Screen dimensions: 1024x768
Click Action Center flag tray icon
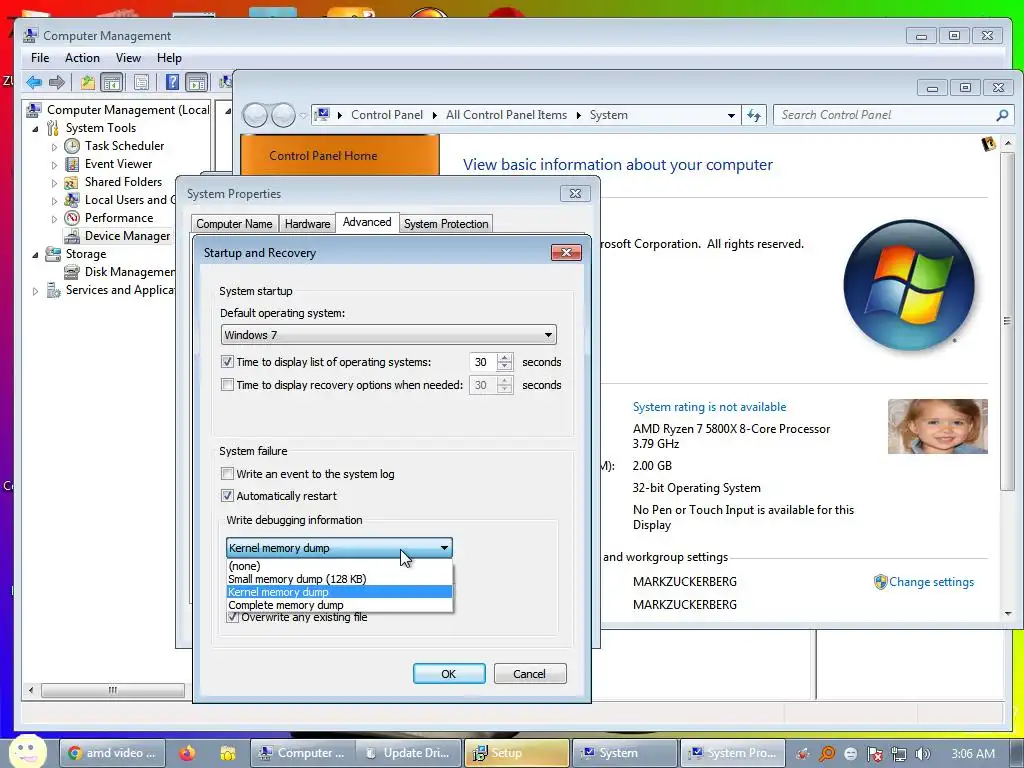tap(874, 754)
